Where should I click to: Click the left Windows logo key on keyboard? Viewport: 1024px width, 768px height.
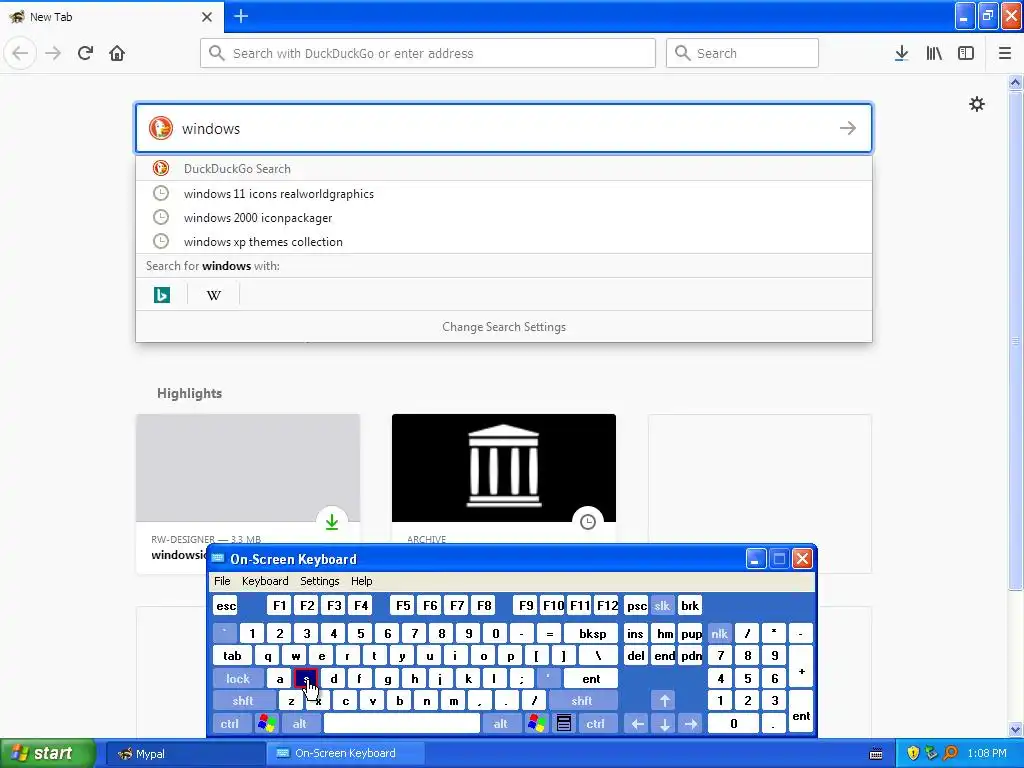coord(266,723)
